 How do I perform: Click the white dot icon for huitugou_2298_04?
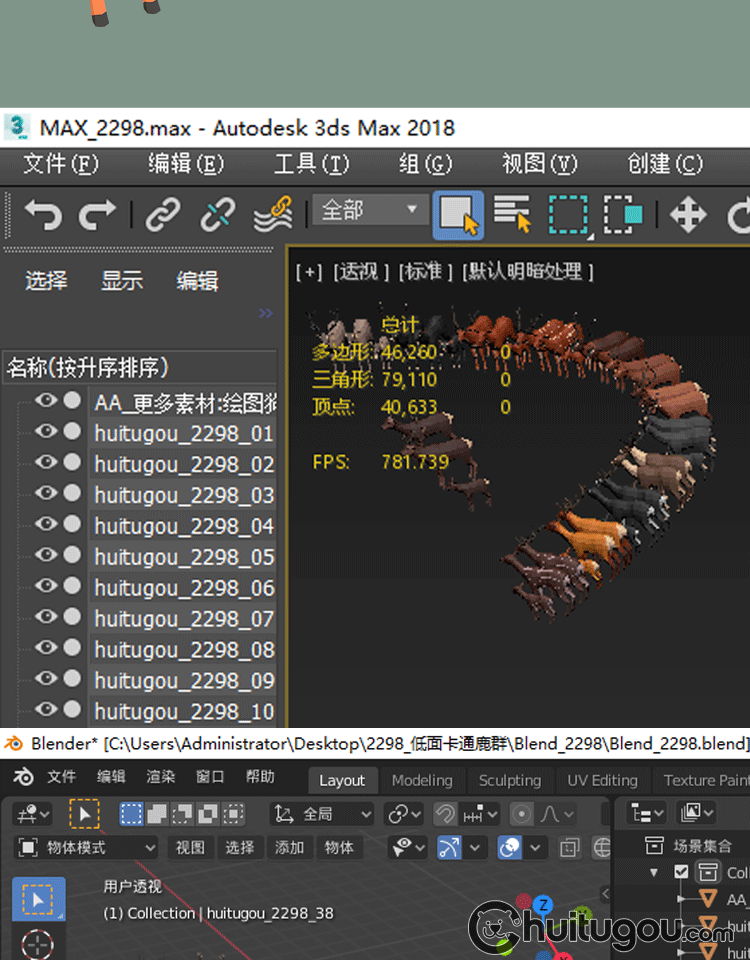point(72,523)
